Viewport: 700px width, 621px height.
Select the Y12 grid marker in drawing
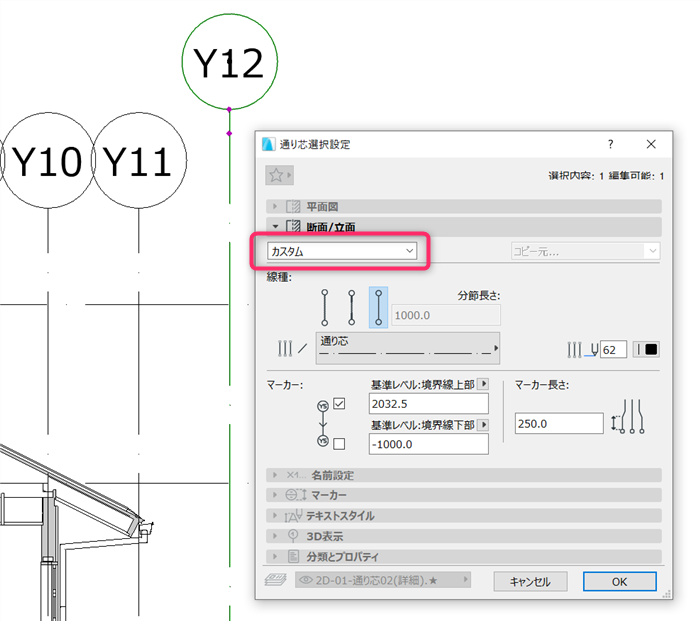(x=229, y=62)
